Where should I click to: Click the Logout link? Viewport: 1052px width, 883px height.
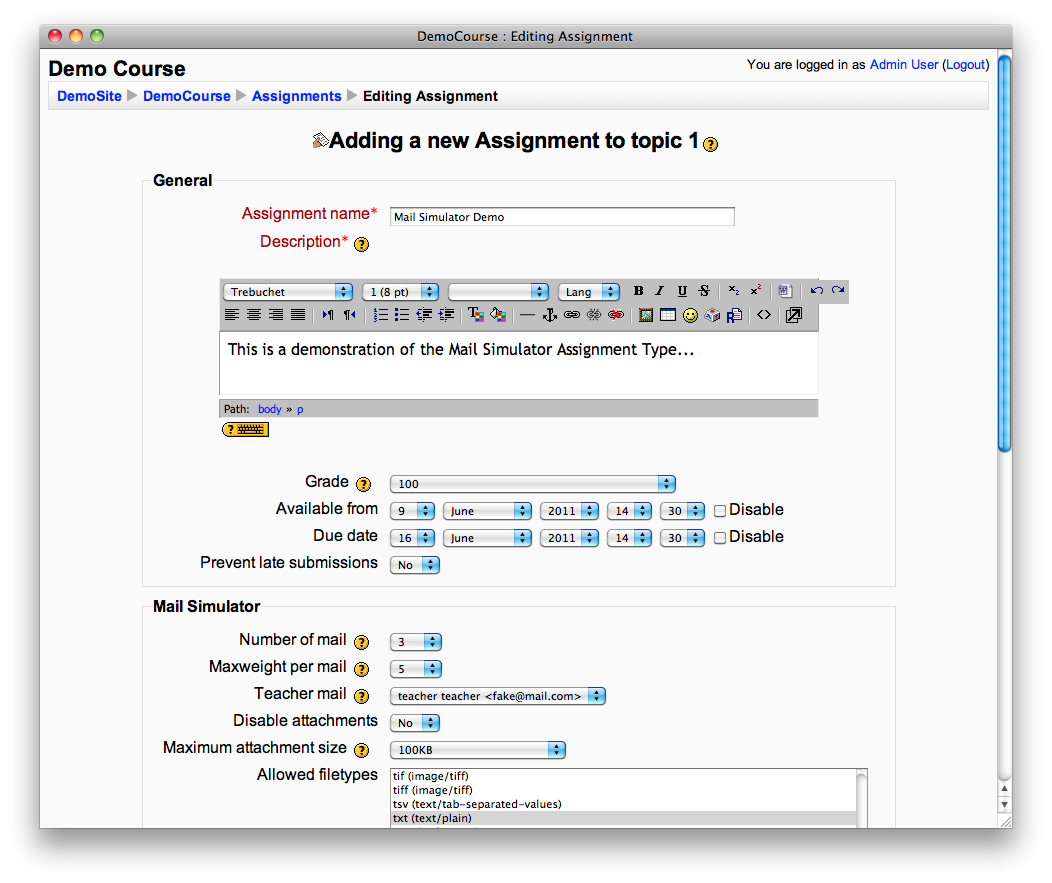965,64
